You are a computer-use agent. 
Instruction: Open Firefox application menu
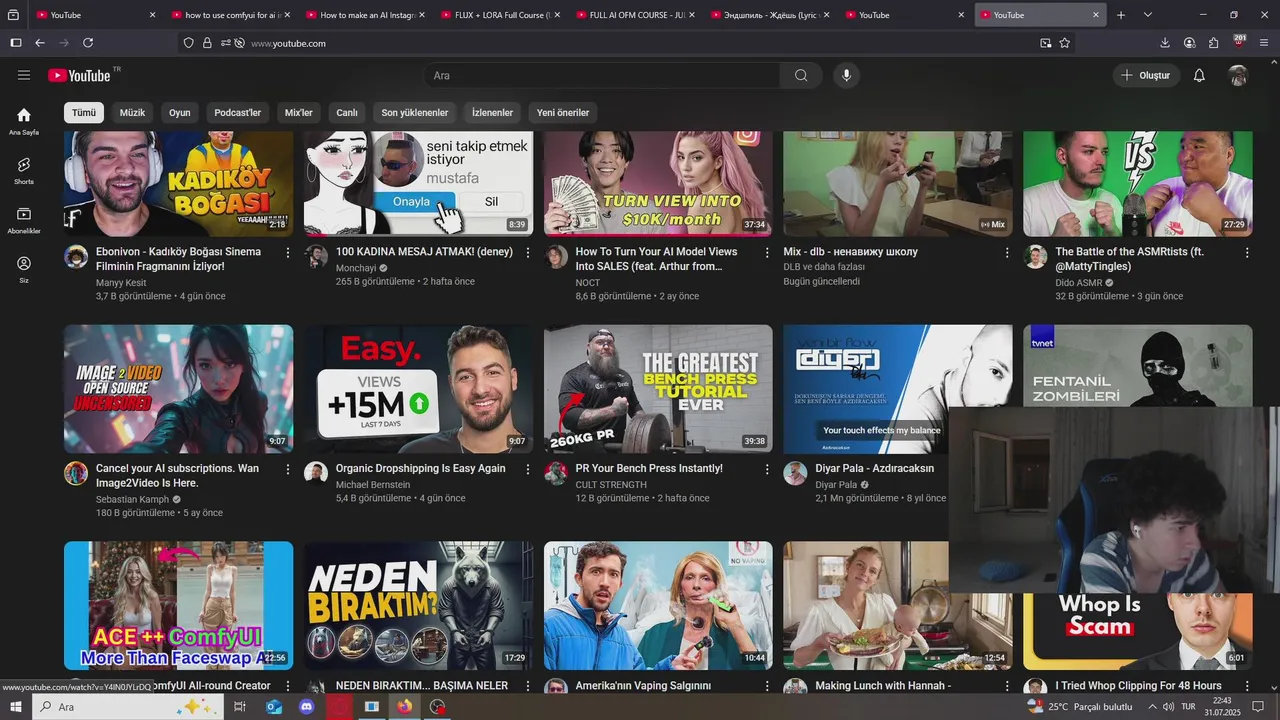click(x=1264, y=43)
